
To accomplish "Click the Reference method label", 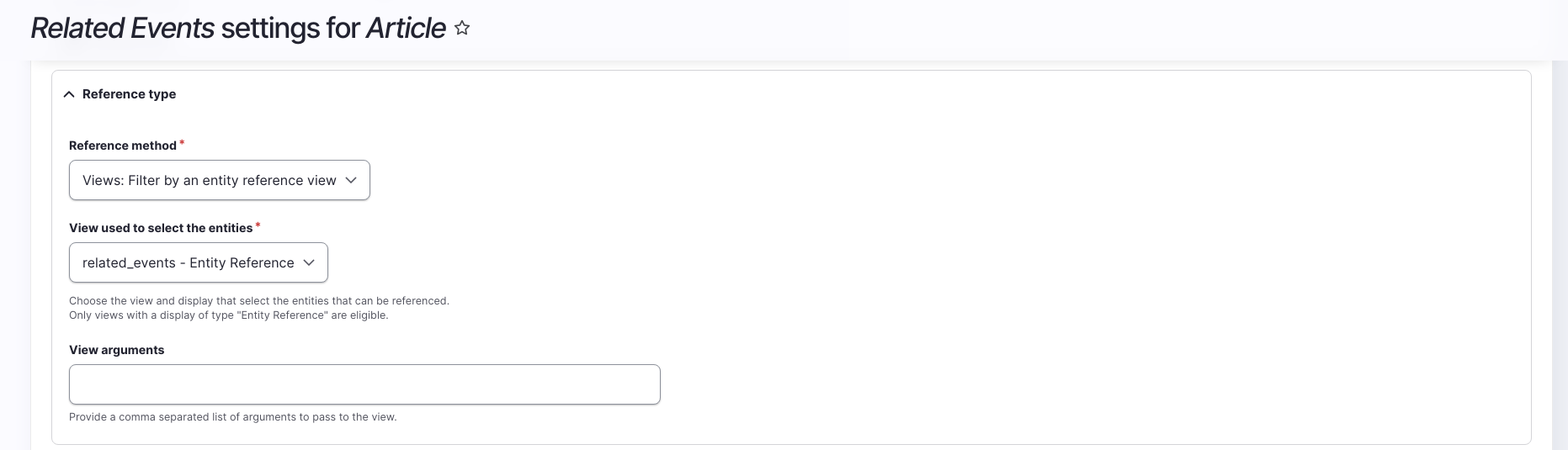I will pyautogui.click(x=123, y=146).
